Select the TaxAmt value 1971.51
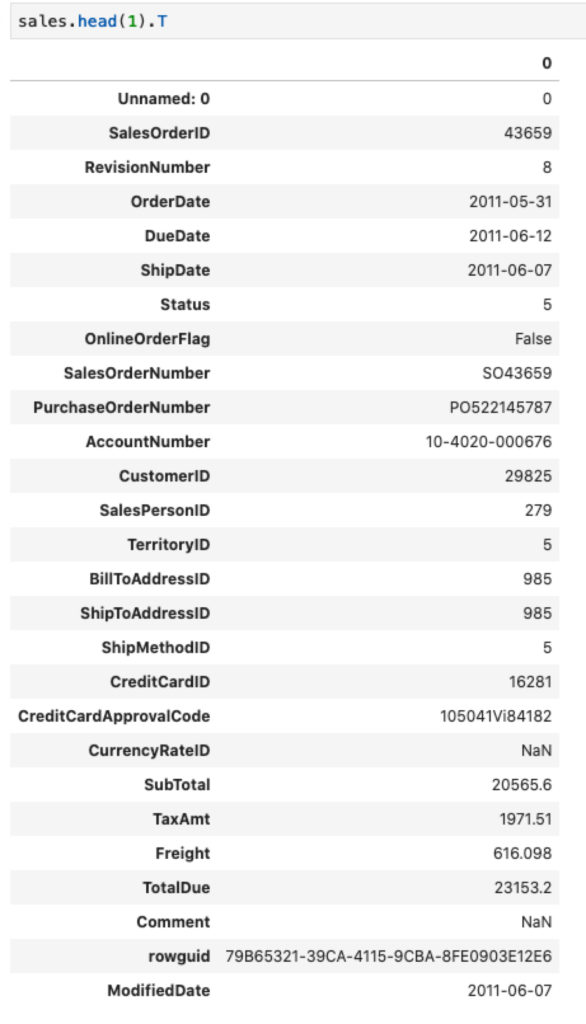Viewport: 586px width, 1024px height. (526, 819)
